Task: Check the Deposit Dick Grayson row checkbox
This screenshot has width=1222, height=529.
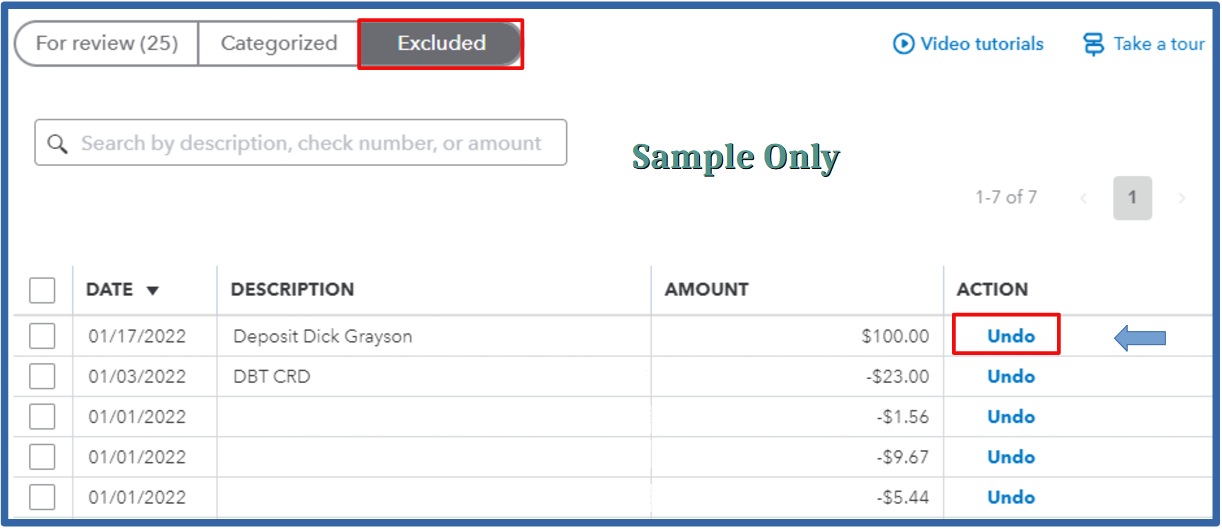Action: point(42,336)
